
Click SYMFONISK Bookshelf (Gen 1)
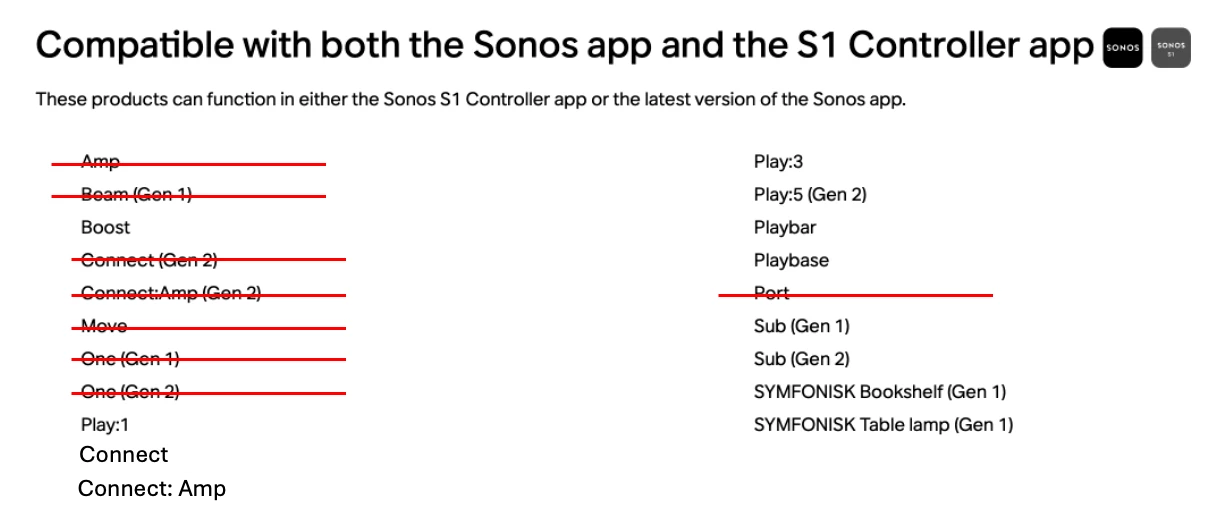click(x=880, y=392)
